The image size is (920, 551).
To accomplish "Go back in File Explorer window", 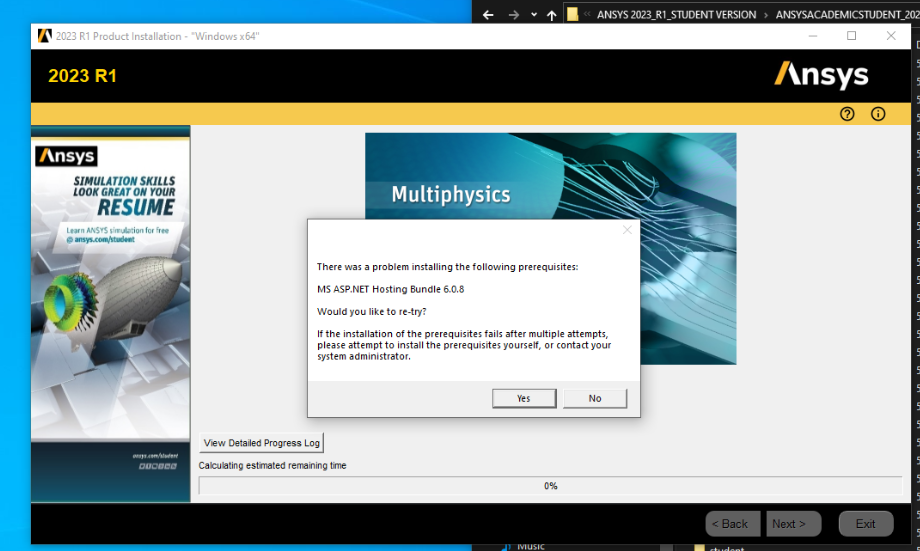I will [x=488, y=15].
